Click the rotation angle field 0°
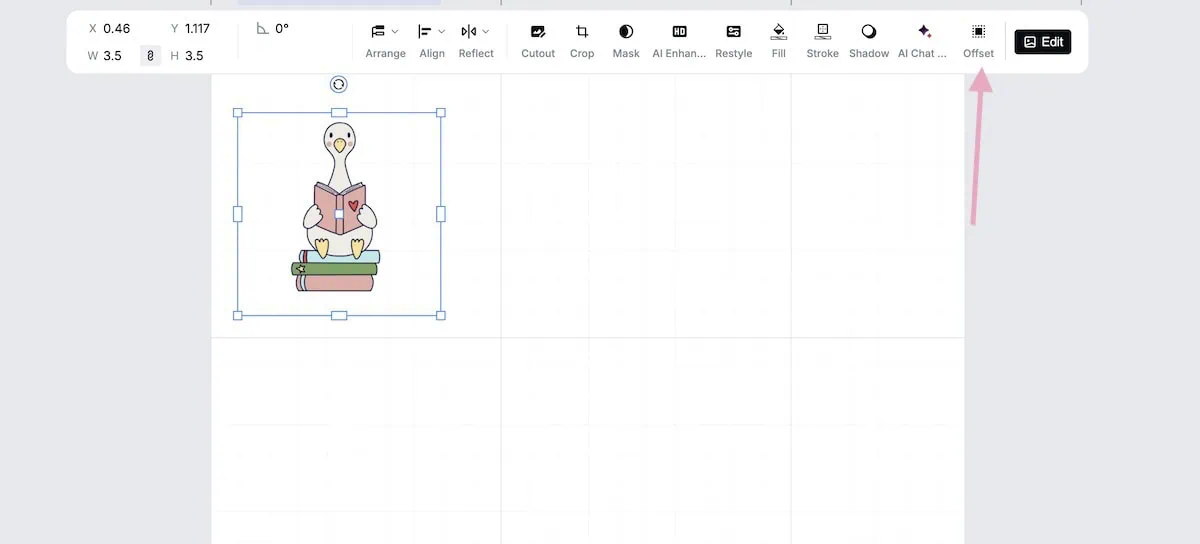 (x=273, y=29)
